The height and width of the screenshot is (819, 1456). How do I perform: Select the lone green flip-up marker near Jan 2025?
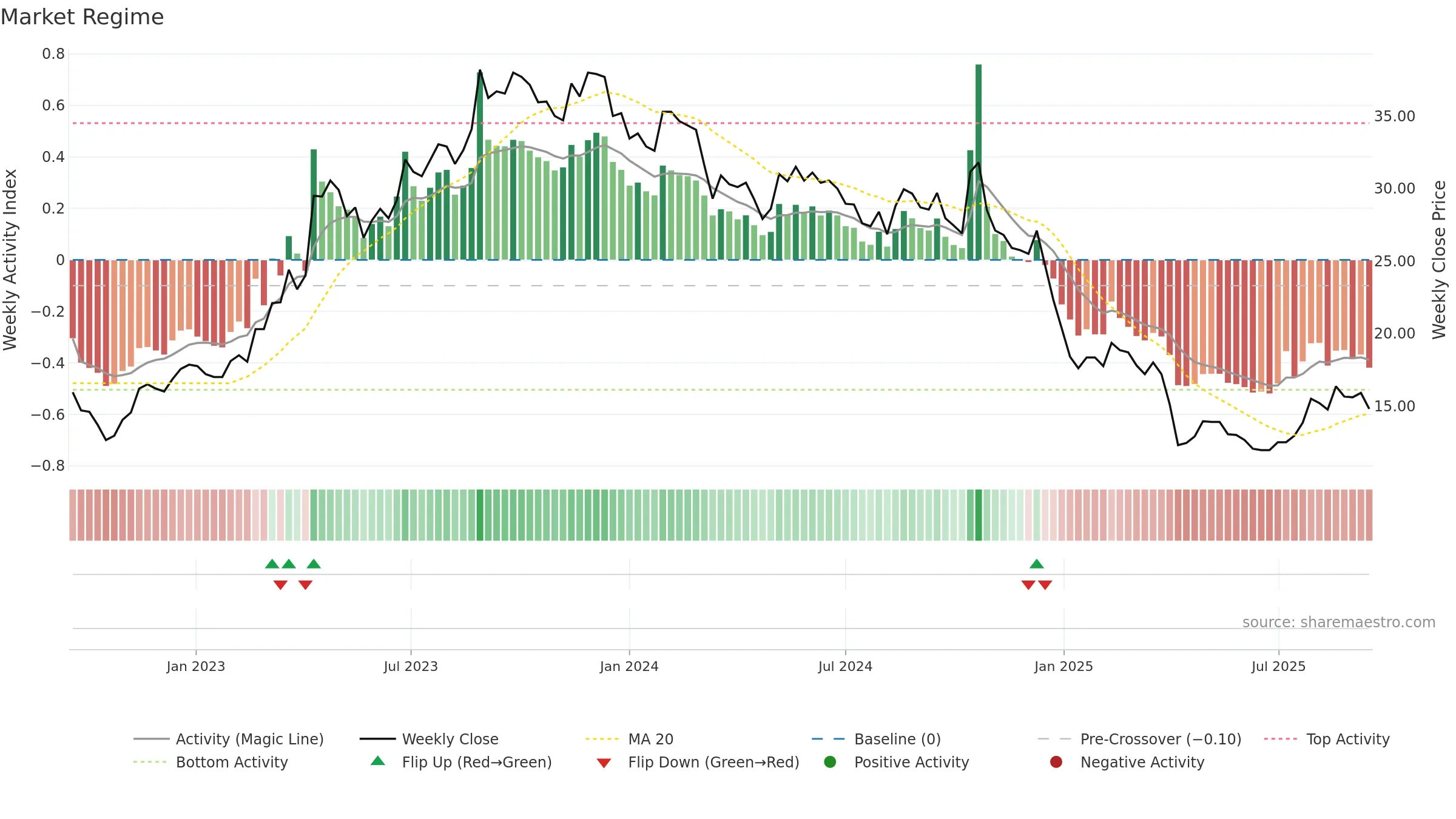(x=1037, y=564)
